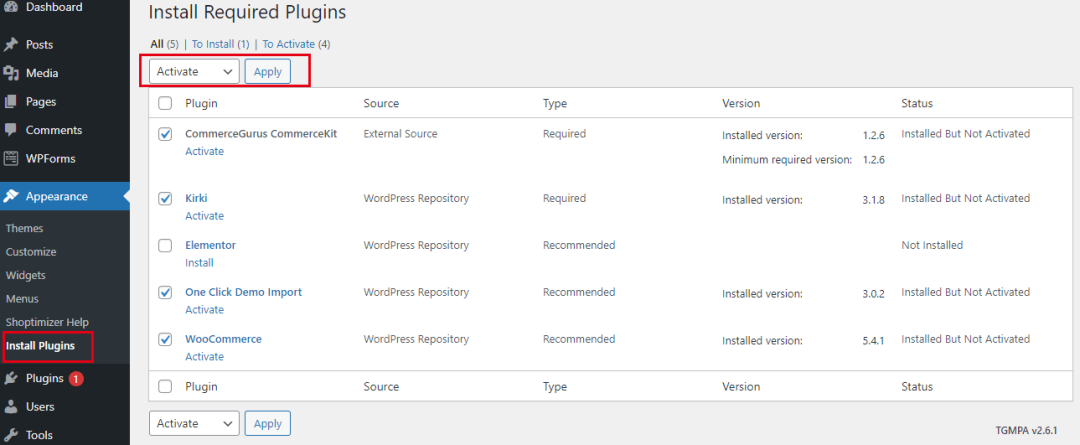Filter plugins by To Install tab
The height and width of the screenshot is (445, 1080).
click(x=213, y=44)
